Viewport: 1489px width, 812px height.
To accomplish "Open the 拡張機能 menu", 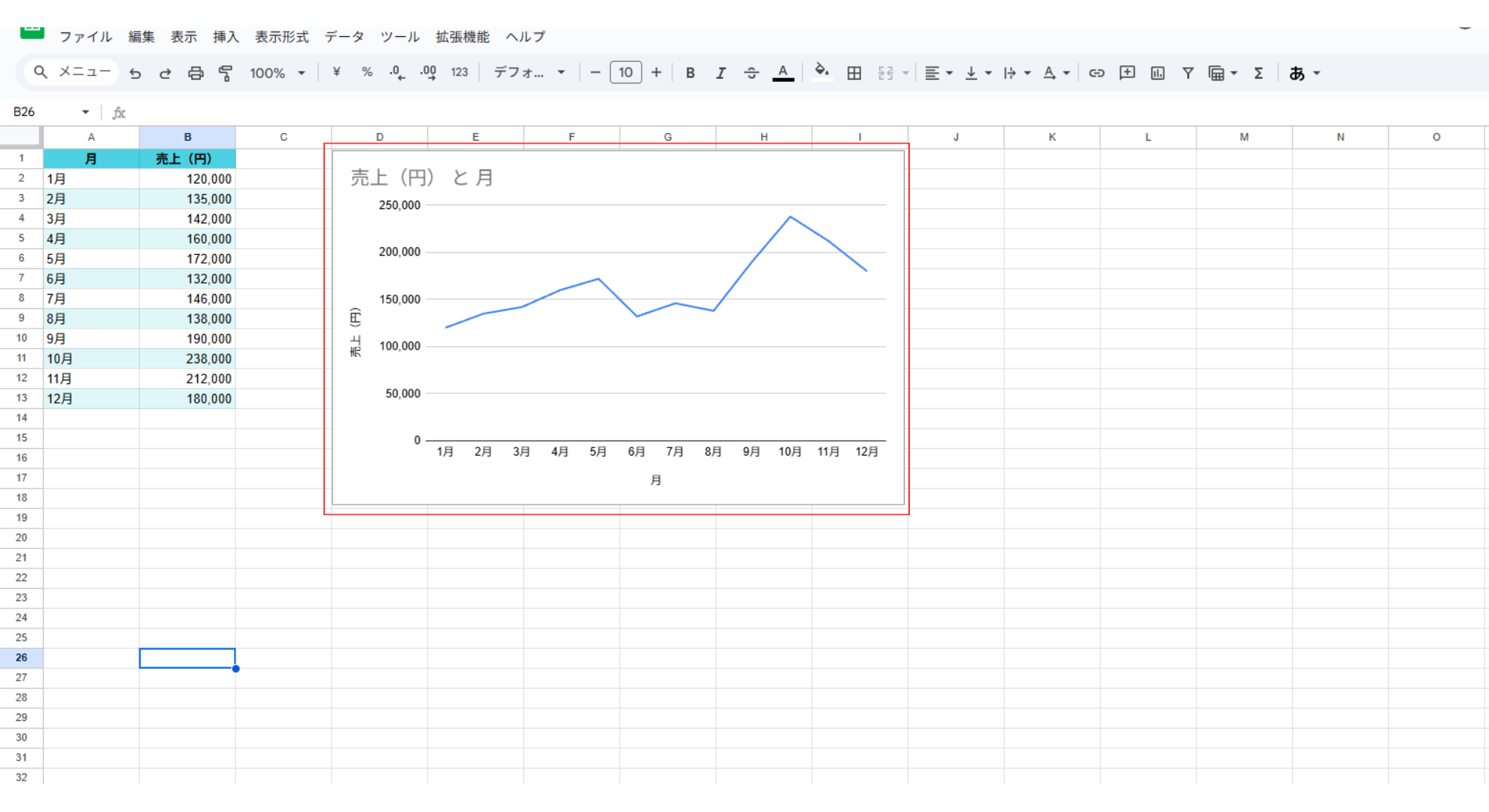I will (462, 37).
